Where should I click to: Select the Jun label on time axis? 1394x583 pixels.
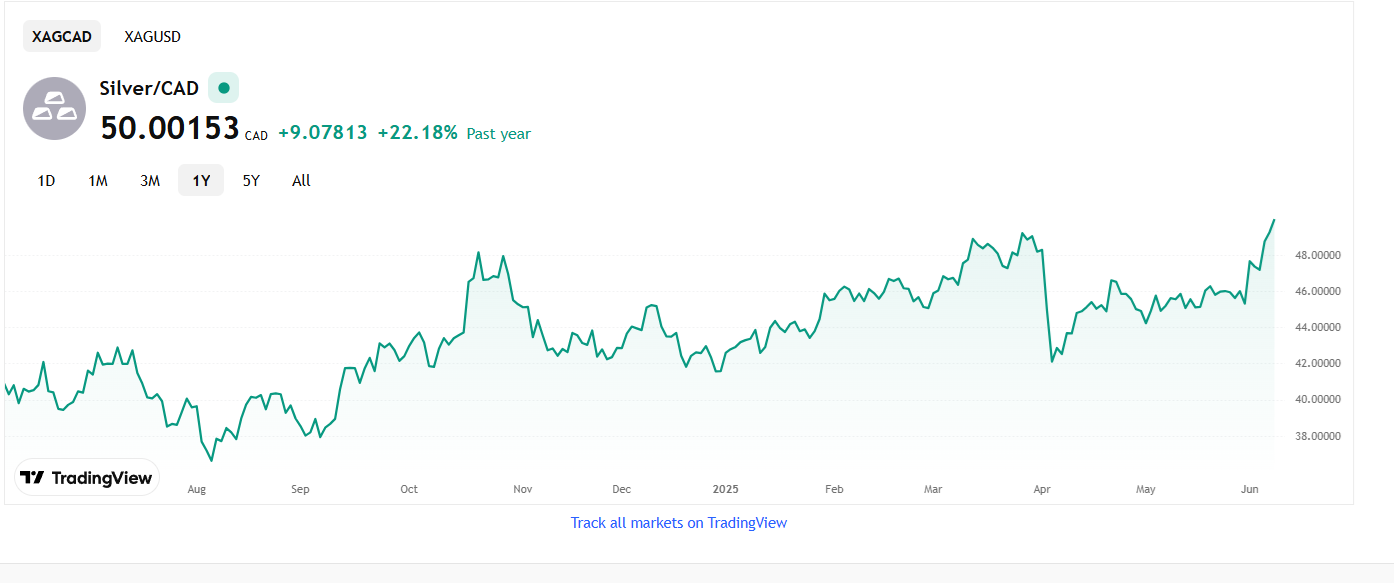[1249, 489]
